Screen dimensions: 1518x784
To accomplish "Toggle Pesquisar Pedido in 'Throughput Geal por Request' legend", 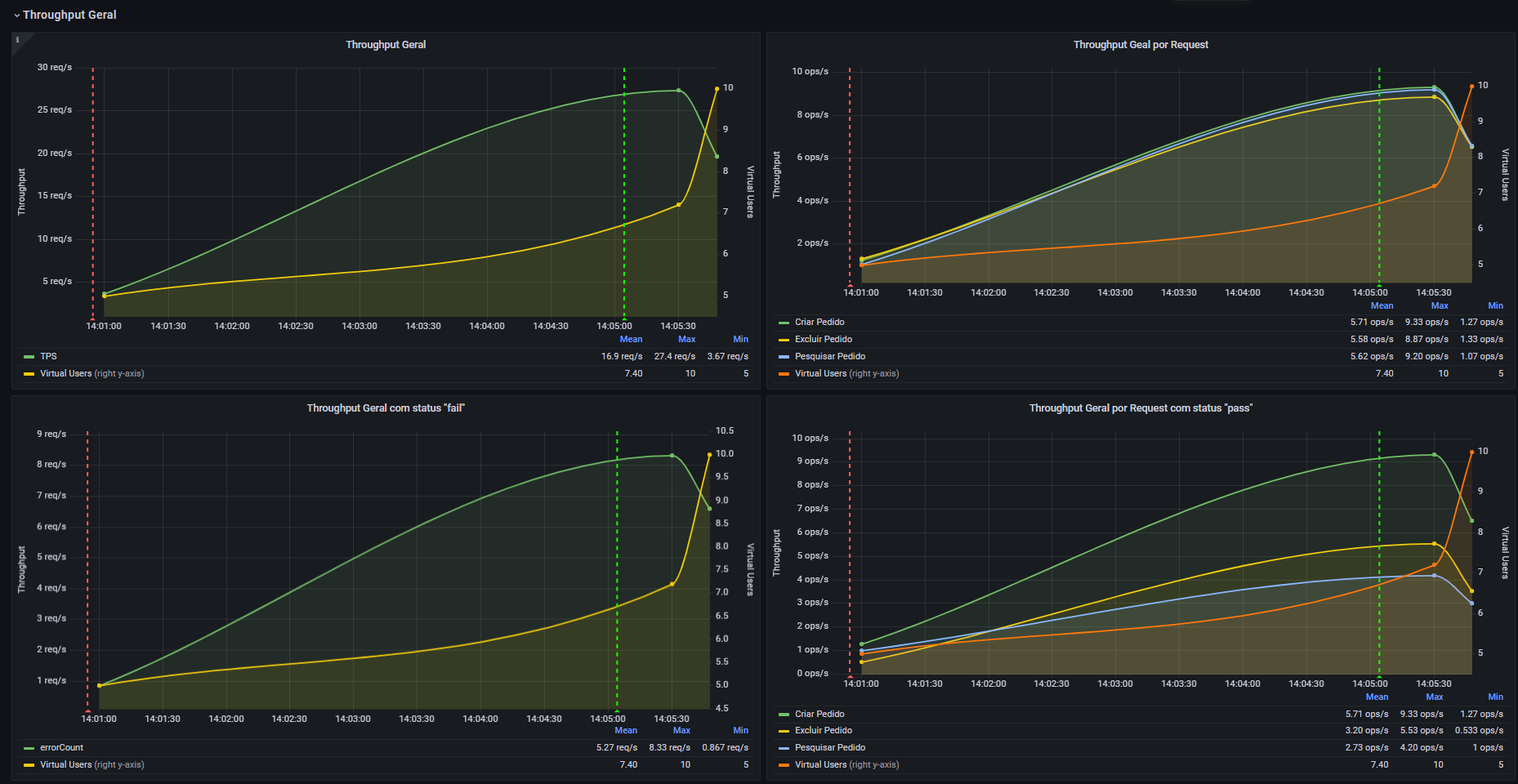I will (x=830, y=356).
